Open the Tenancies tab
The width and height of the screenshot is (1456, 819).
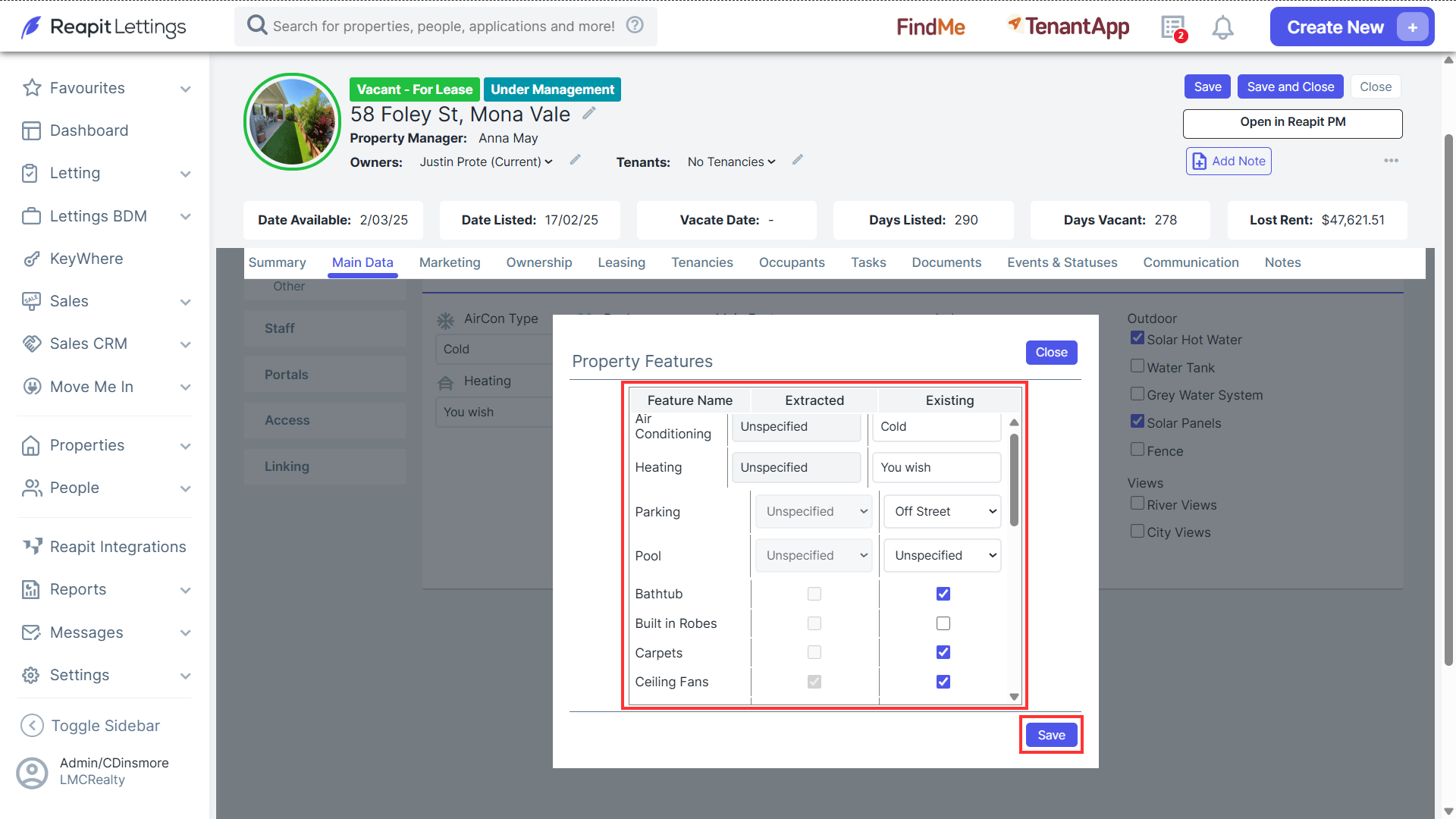(702, 262)
